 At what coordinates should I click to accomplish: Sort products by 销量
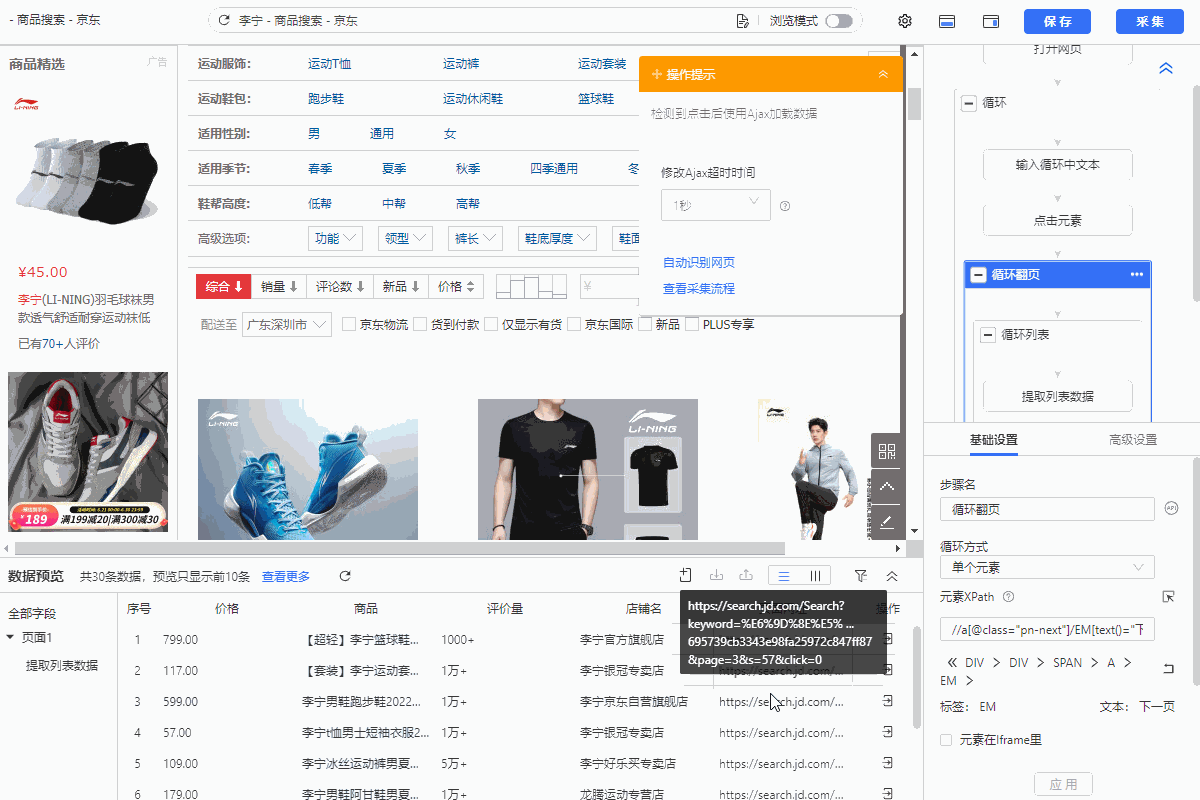279,286
